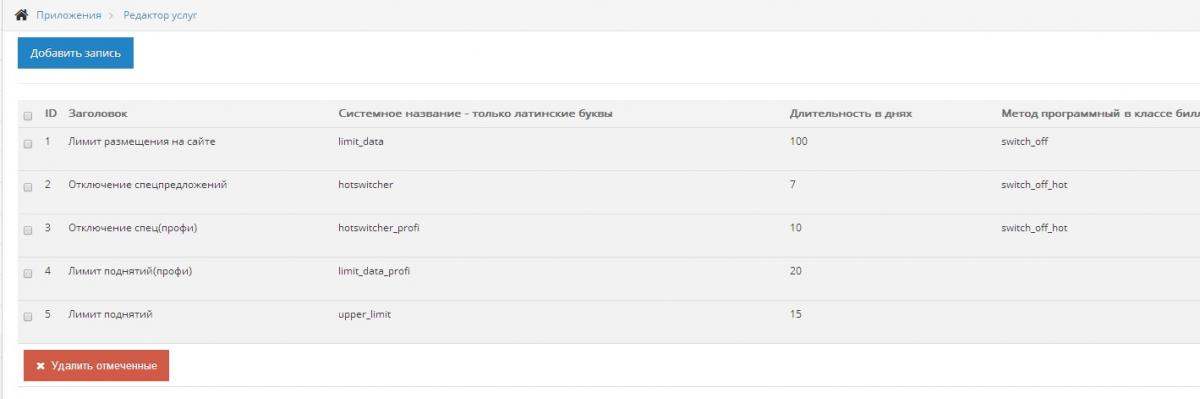
Task: Click the Удалить отмеченные button
Action: pos(96,366)
